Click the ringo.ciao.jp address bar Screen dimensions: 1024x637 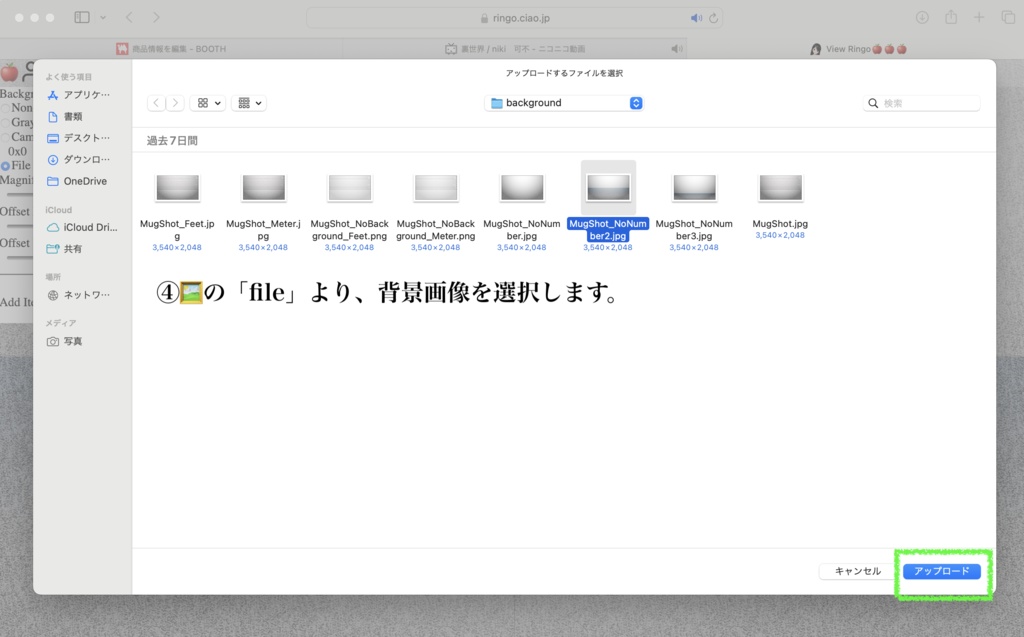(x=515, y=18)
